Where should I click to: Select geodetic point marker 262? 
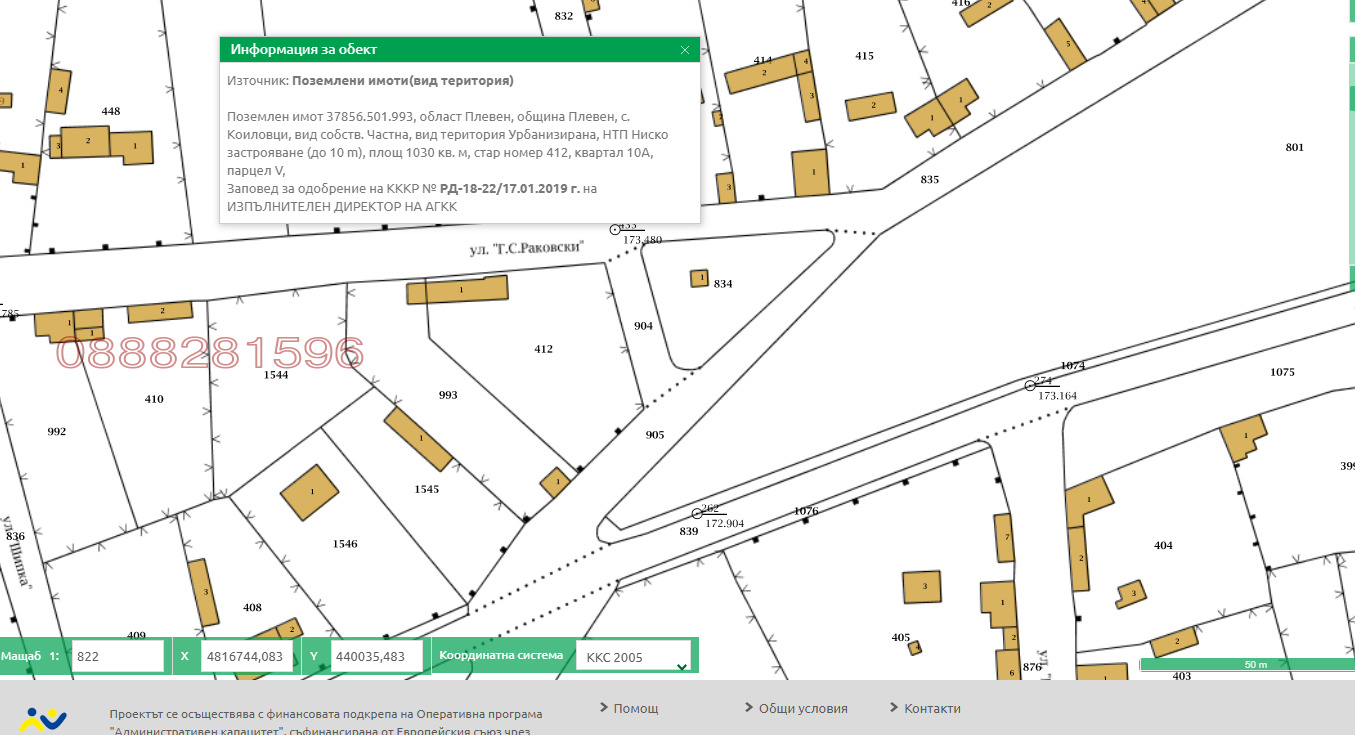(x=697, y=514)
